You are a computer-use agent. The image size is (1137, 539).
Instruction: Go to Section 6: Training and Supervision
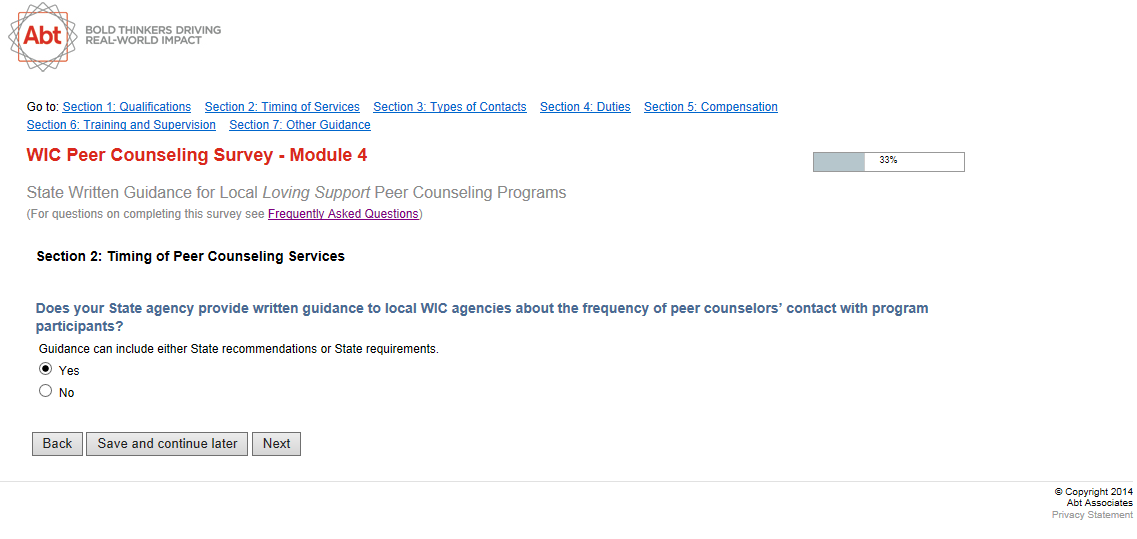(x=121, y=125)
